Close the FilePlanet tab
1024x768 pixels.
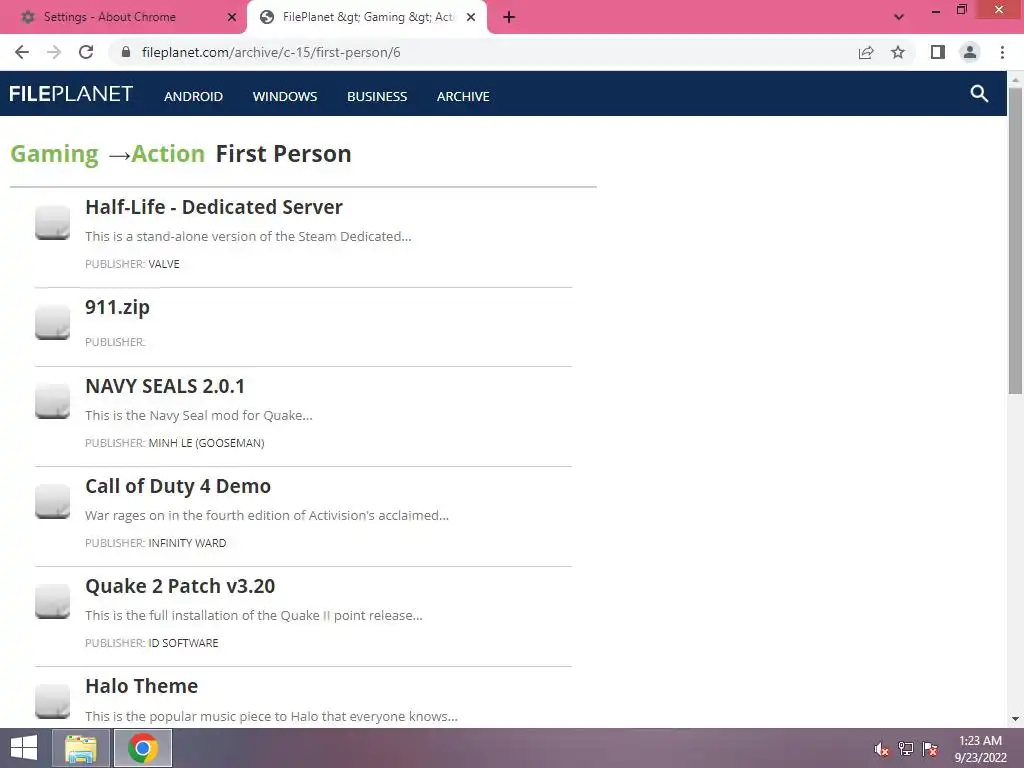[x=471, y=17]
